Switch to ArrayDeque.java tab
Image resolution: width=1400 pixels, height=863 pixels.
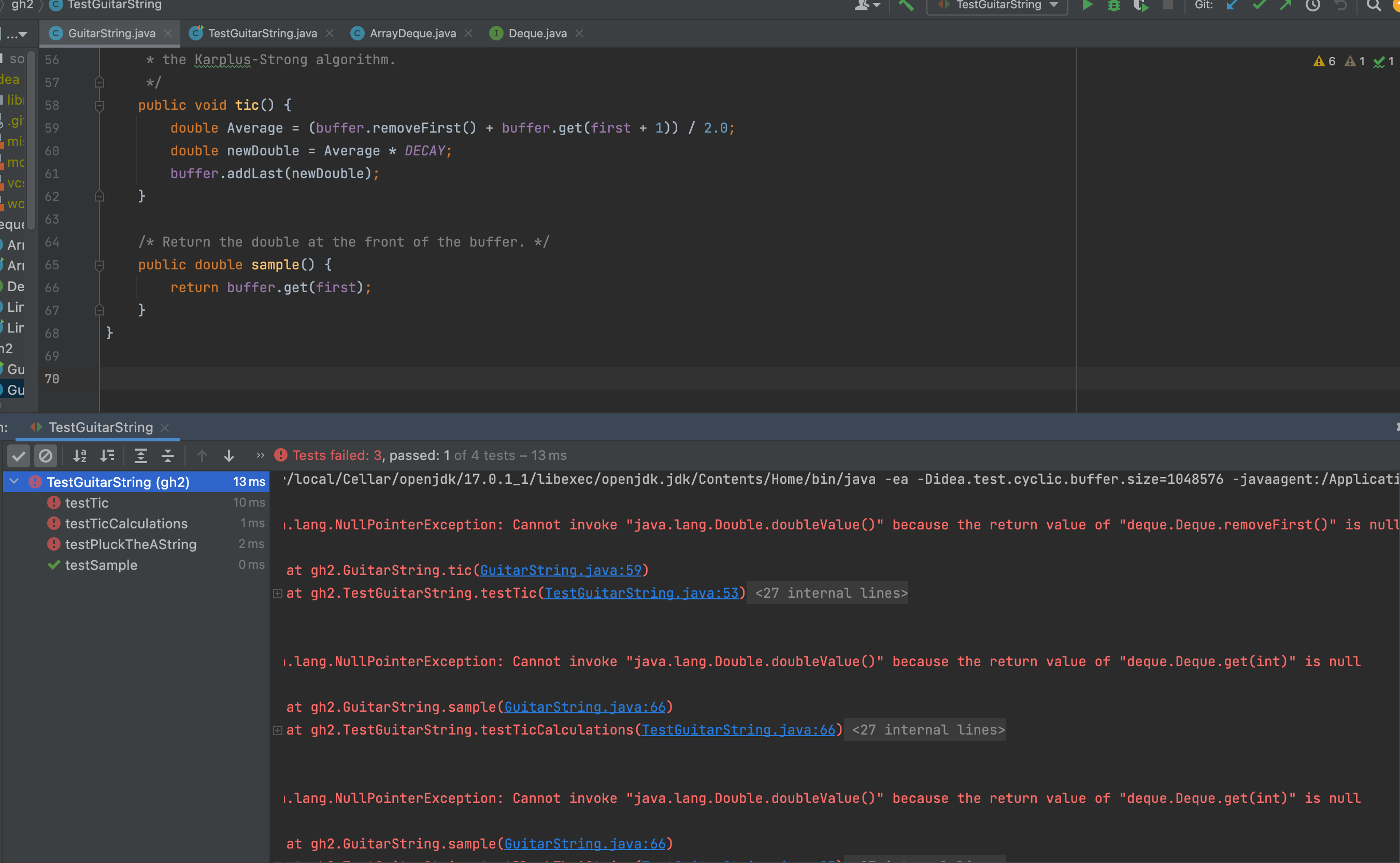pyautogui.click(x=412, y=34)
